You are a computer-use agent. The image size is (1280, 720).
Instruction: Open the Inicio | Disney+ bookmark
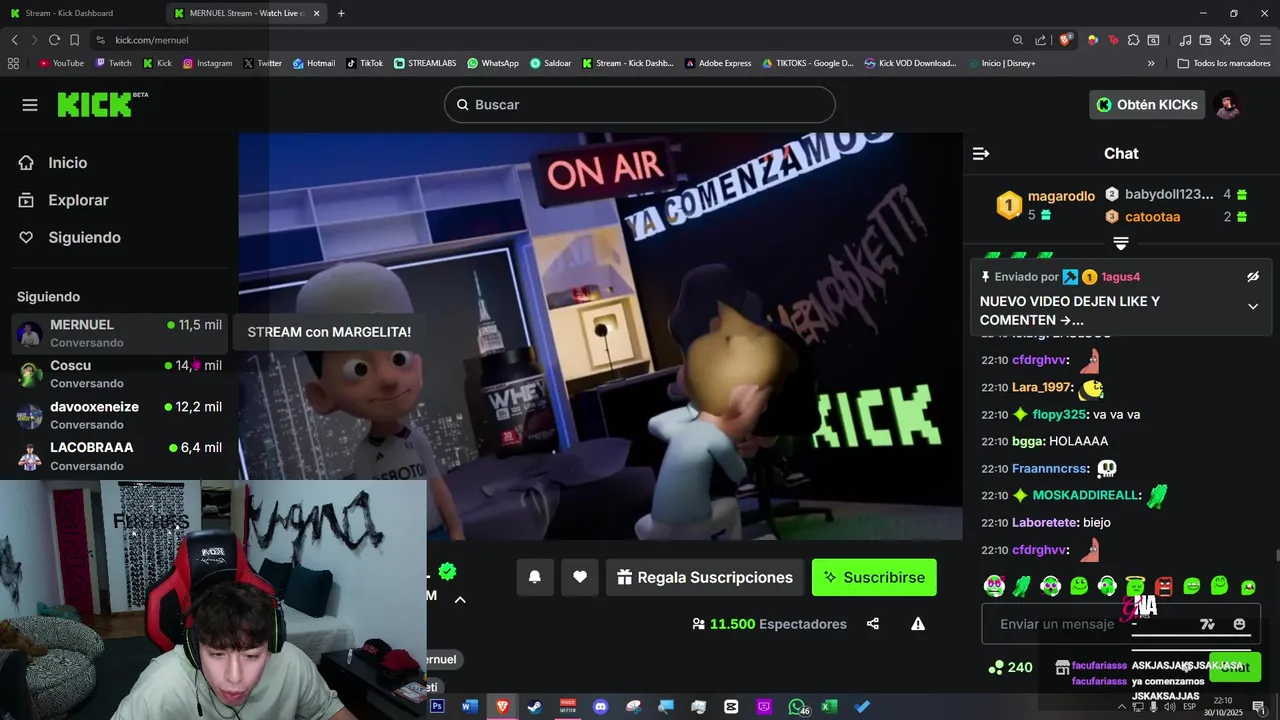click(x=1002, y=63)
